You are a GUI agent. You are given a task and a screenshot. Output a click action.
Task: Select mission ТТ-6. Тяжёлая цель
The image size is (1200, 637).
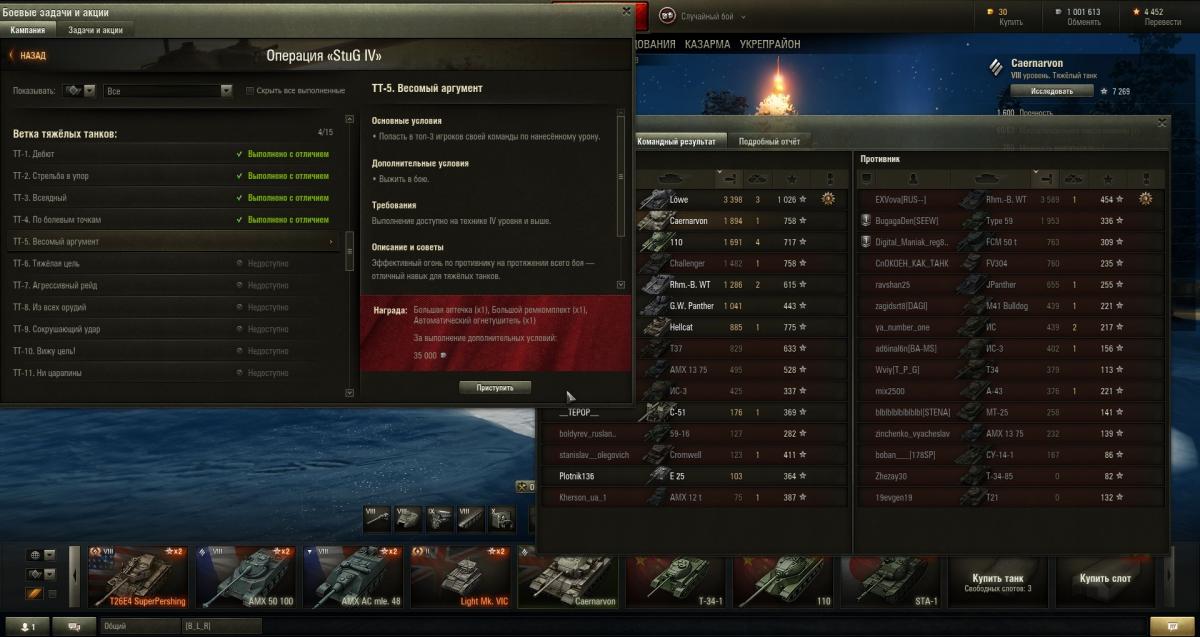172,263
